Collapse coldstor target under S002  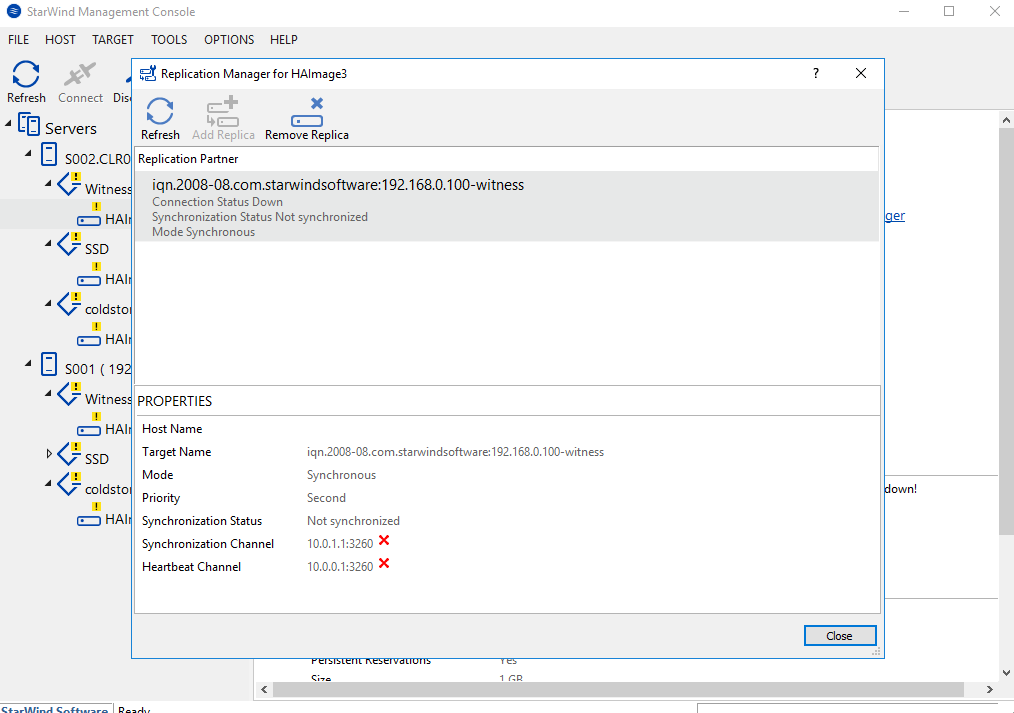(48, 303)
